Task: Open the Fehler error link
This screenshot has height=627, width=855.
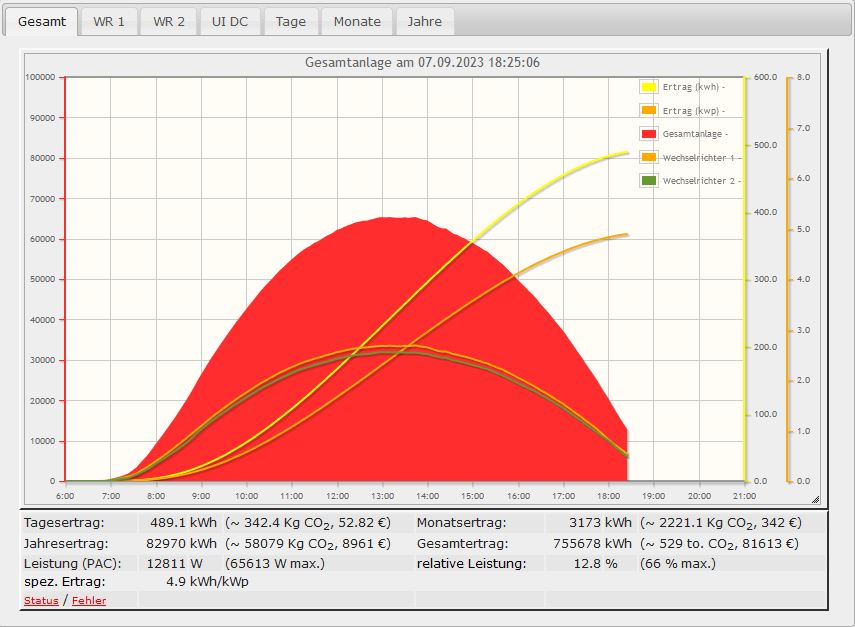Action: 89,600
